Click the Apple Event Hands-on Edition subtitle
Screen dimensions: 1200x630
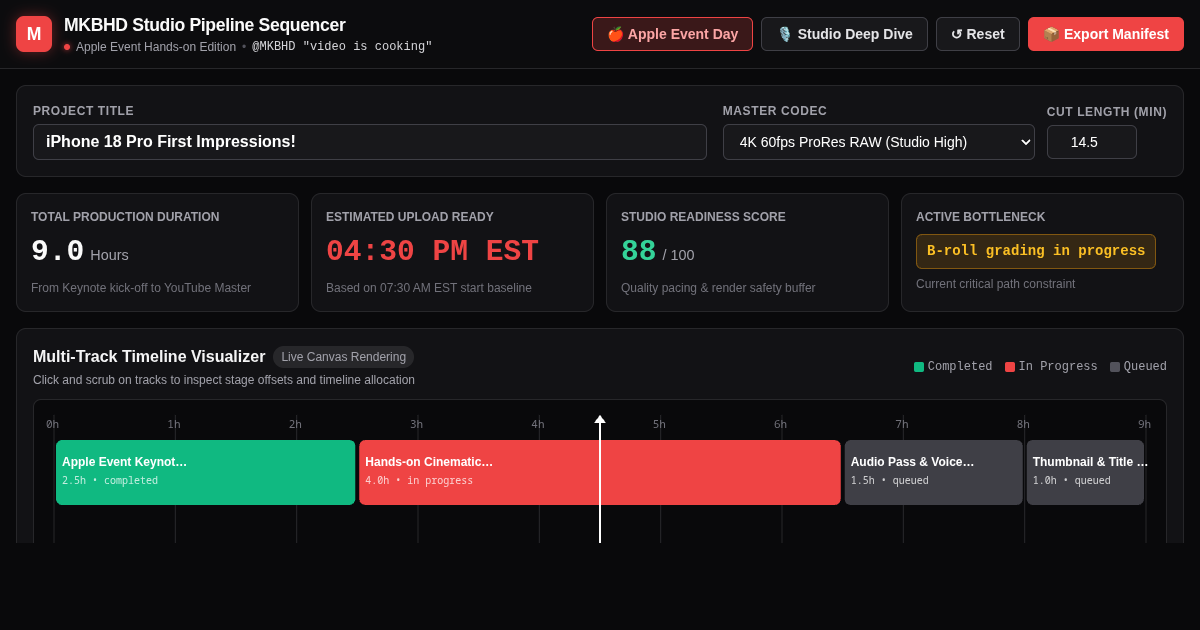pyautogui.click(x=156, y=47)
